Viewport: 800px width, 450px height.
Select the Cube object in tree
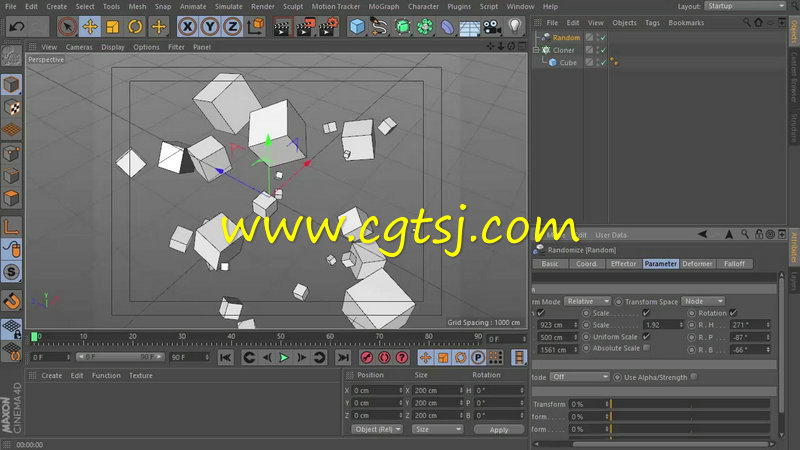tap(568, 63)
